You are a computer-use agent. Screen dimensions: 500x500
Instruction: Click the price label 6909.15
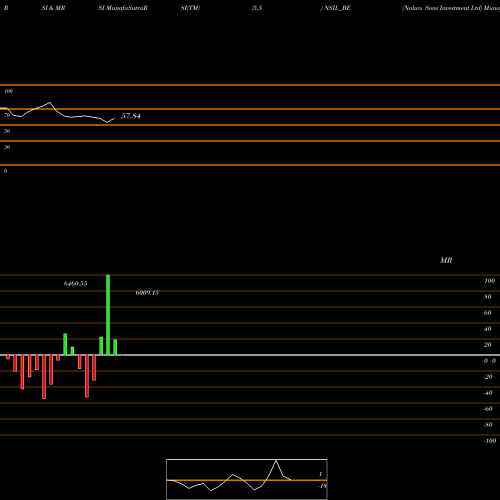[x=147, y=293]
